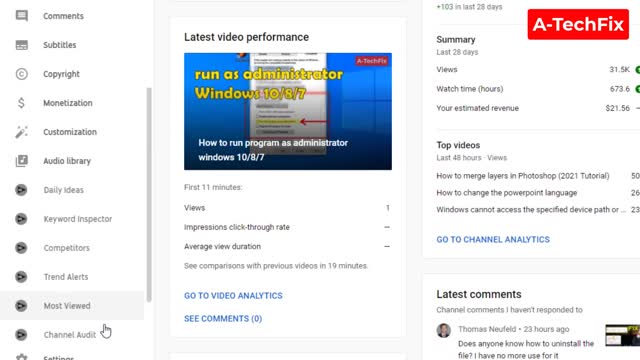Open Trend Alerts from sidebar
Image resolution: width=640 pixels, height=360 pixels.
pyautogui.click(x=66, y=277)
